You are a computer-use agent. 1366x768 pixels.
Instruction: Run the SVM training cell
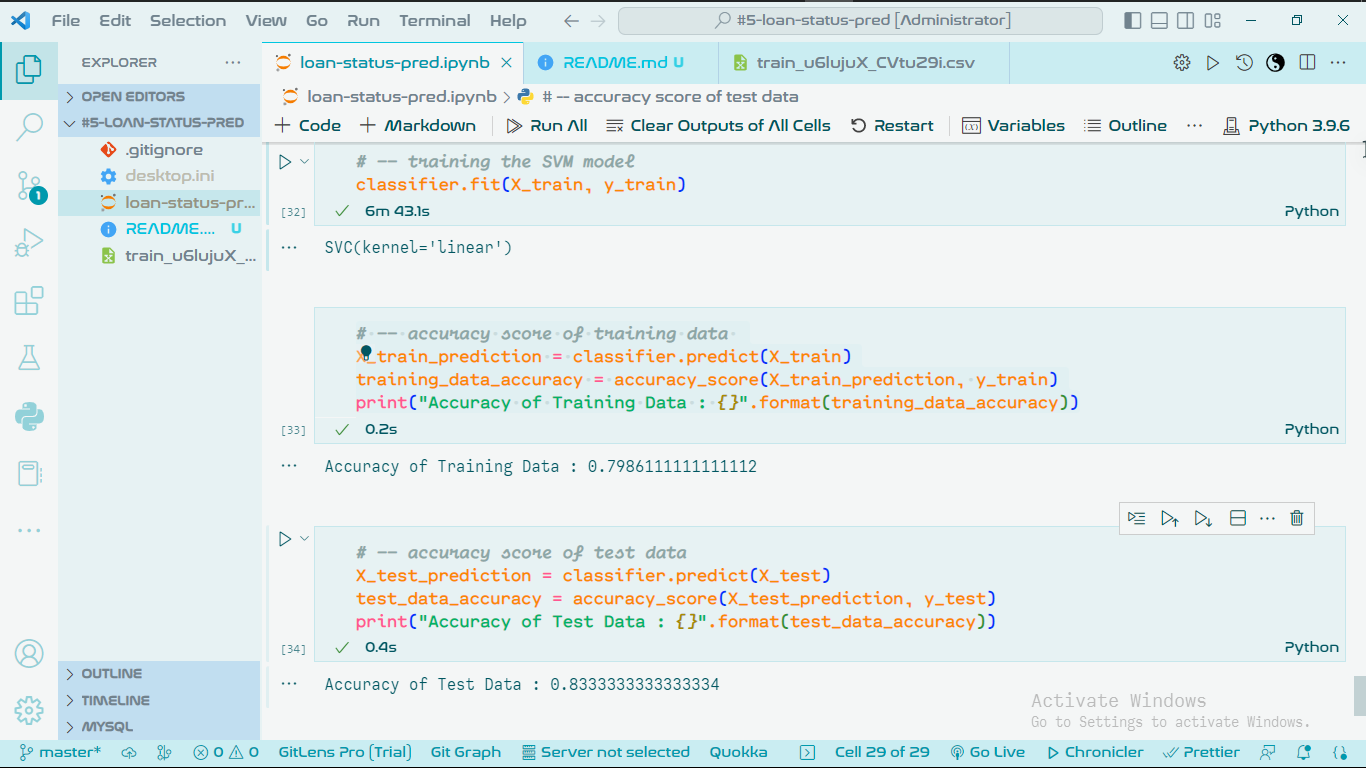pos(285,161)
